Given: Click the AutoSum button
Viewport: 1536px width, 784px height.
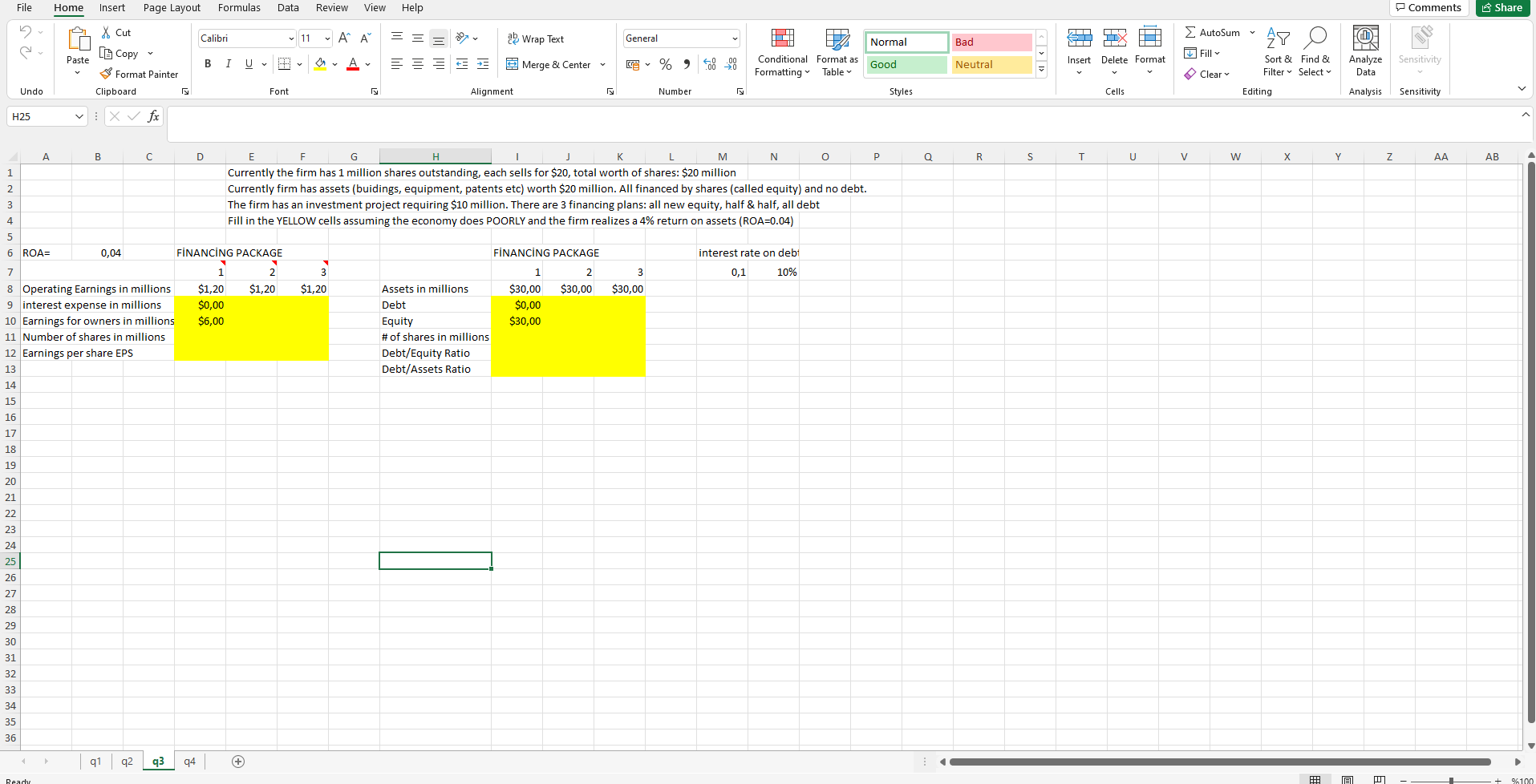Looking at the screenshot, I should coord(1212,32).
